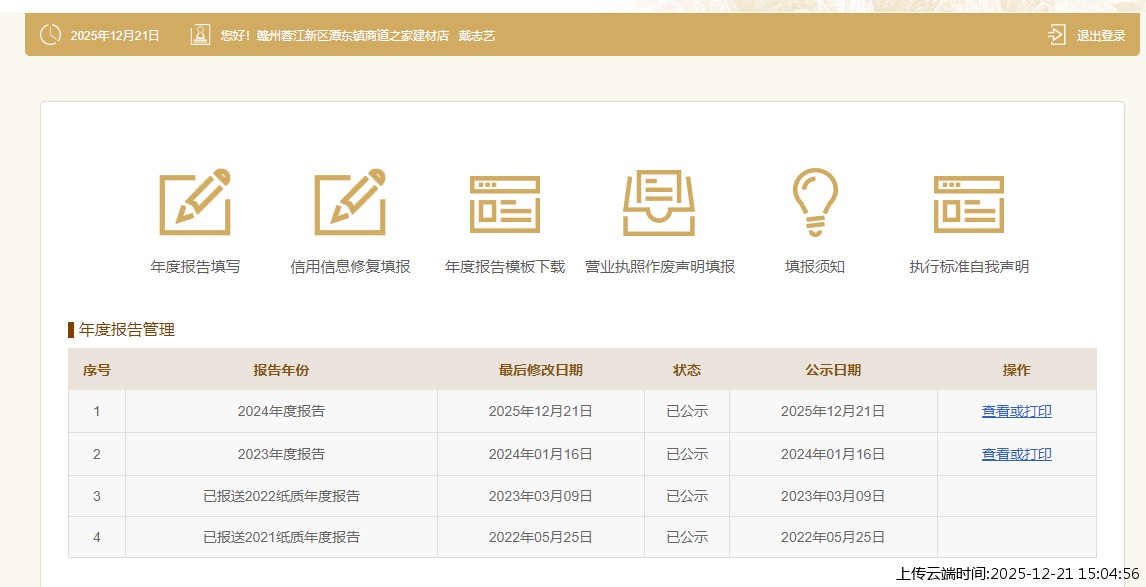Click the 年度报告模板下载 text label

click(505, 267)
